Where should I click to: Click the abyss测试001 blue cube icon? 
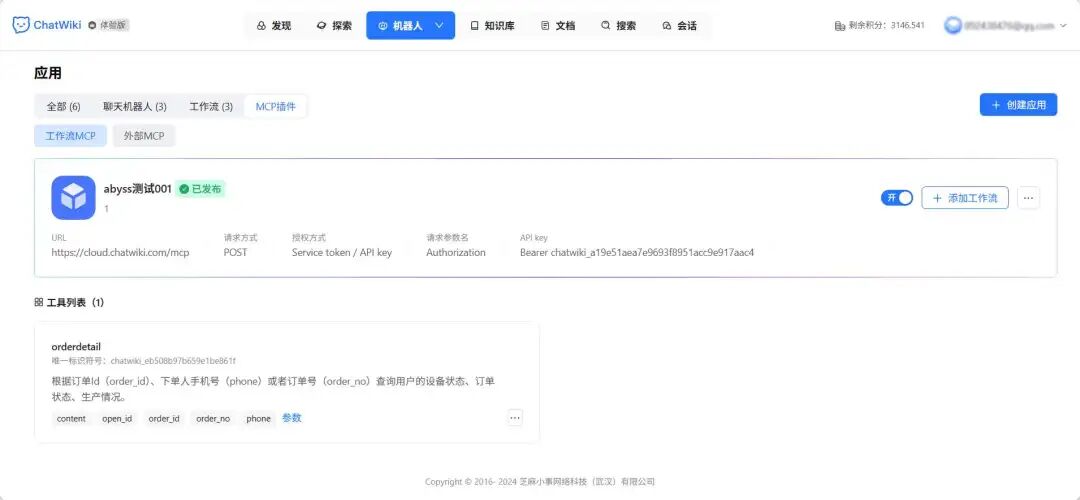tap(73, 198)
